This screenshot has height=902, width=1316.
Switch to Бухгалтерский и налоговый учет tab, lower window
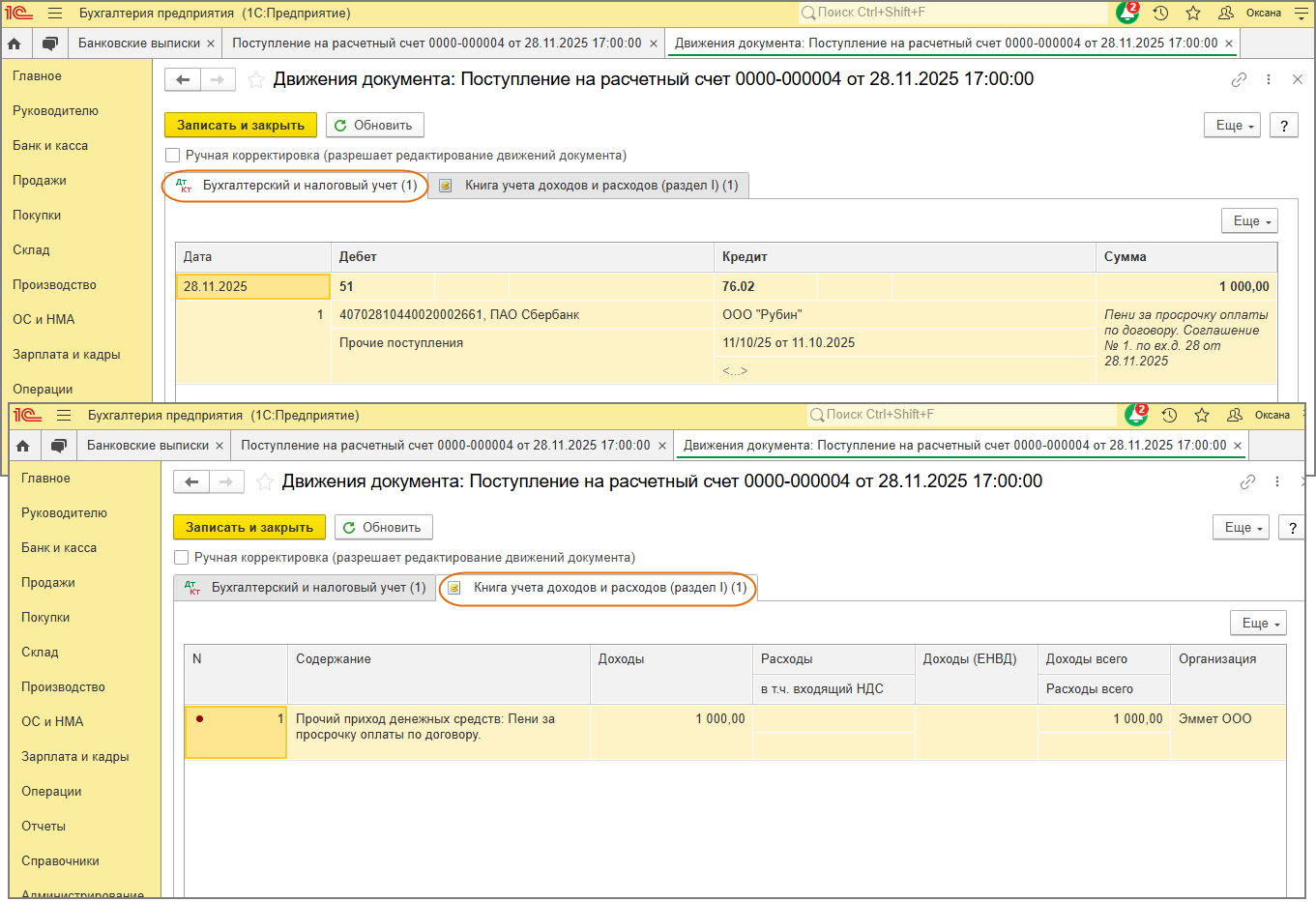pos(306,588)
